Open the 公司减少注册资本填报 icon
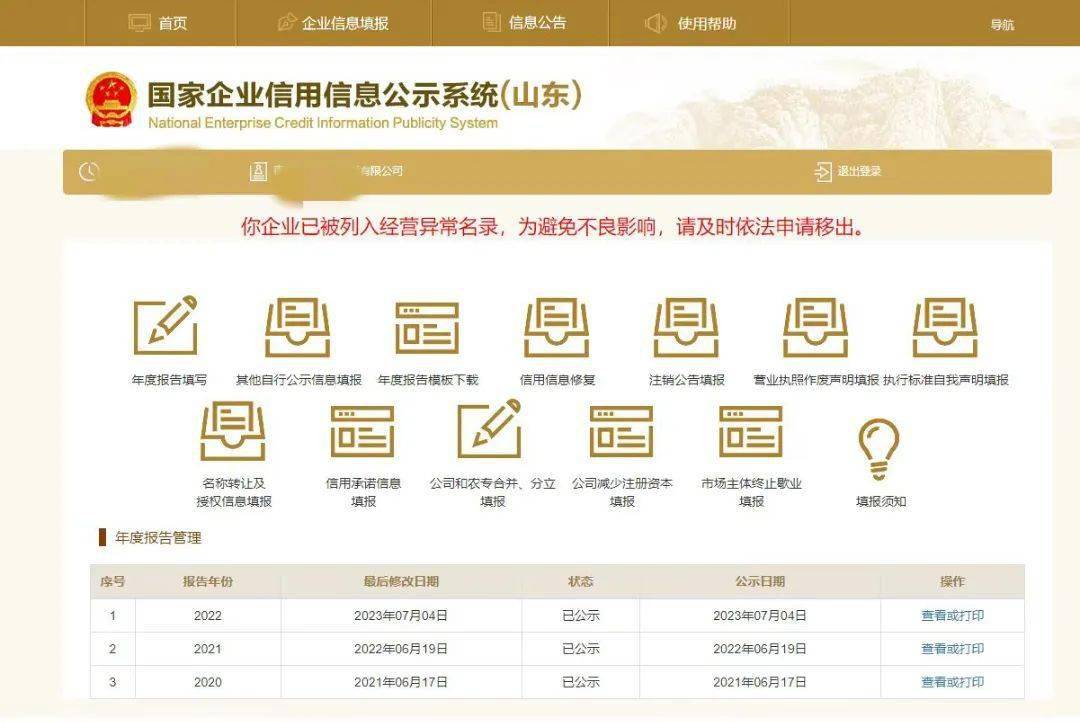 point(620,430)
